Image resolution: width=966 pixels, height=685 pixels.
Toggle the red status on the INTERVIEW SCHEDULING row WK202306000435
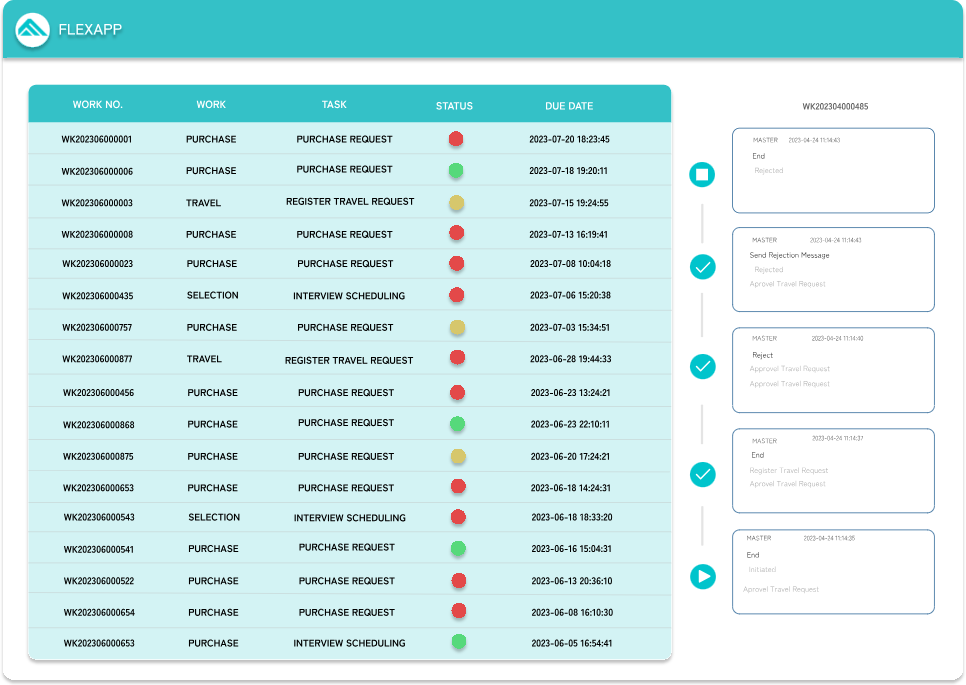(x=457, y=295)
